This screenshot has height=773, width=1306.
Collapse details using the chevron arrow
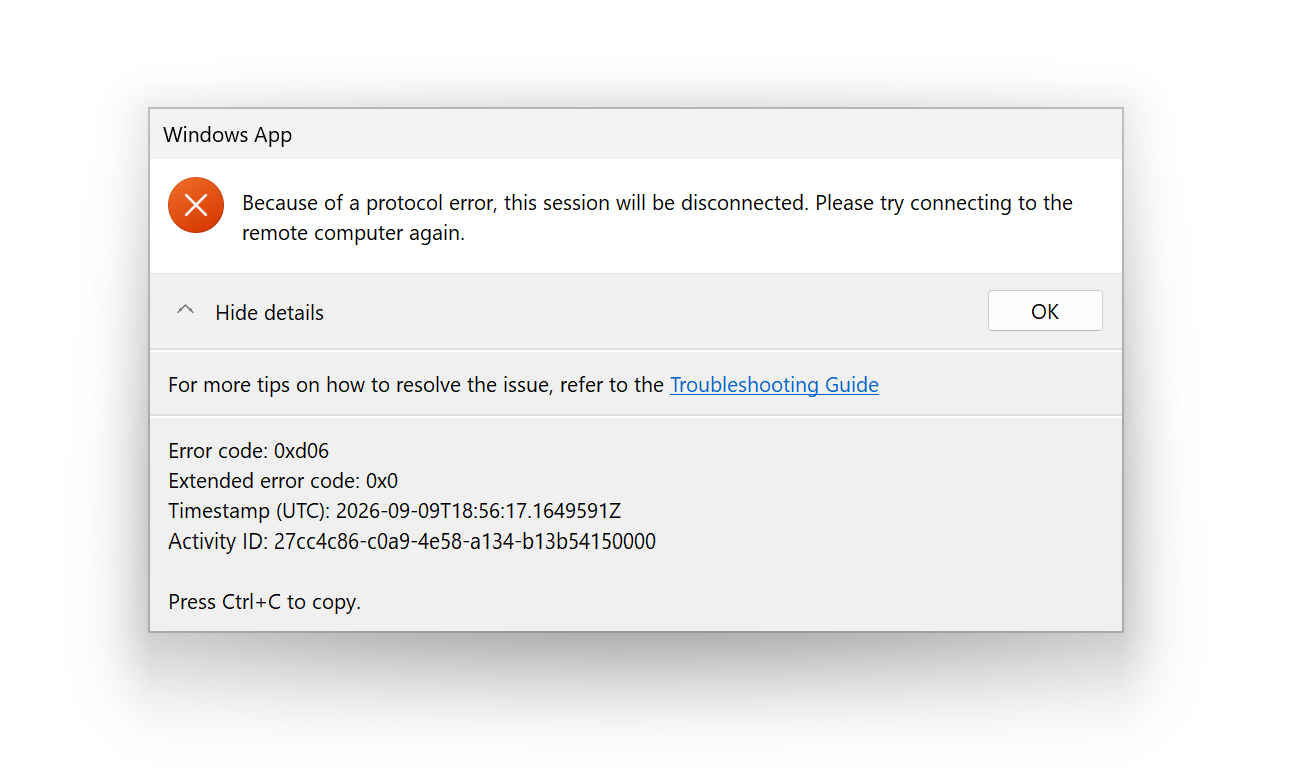click(185, 311)
